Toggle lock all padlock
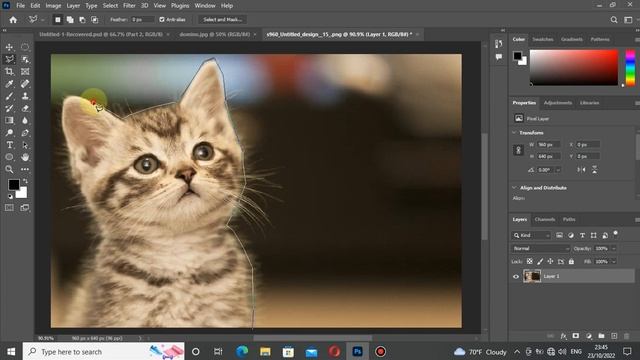The height and width of the screenshot is (360, 640). tap(571, 261)
